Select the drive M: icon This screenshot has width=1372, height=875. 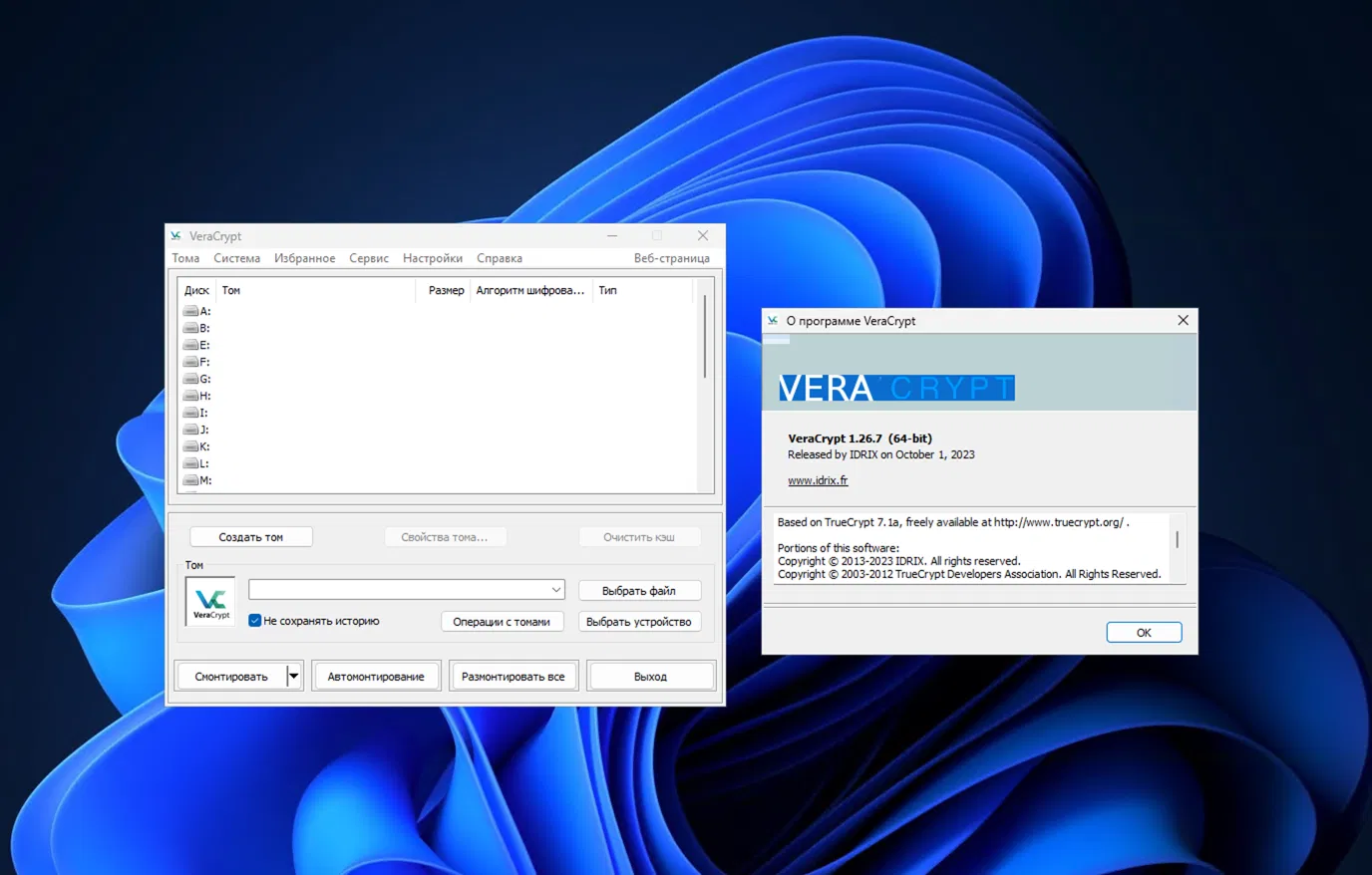[190, 481]
